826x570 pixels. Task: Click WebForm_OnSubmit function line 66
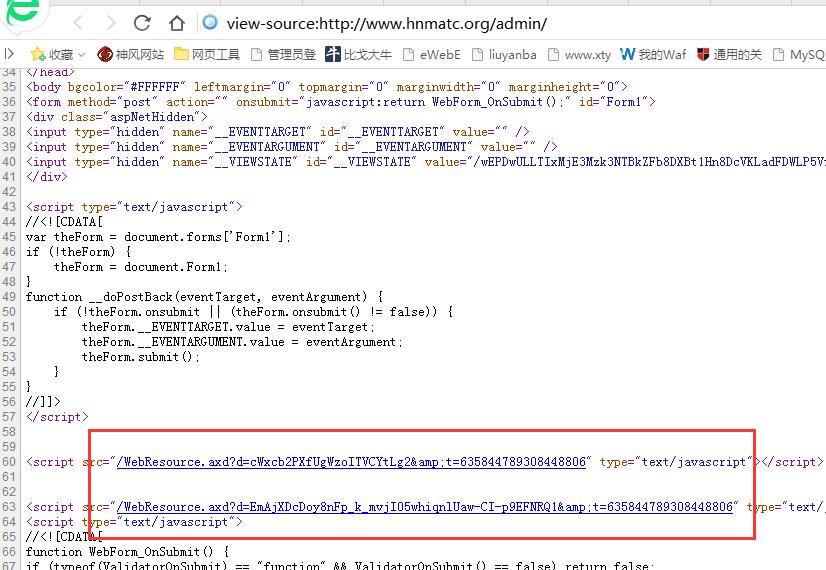click(127, 552)
